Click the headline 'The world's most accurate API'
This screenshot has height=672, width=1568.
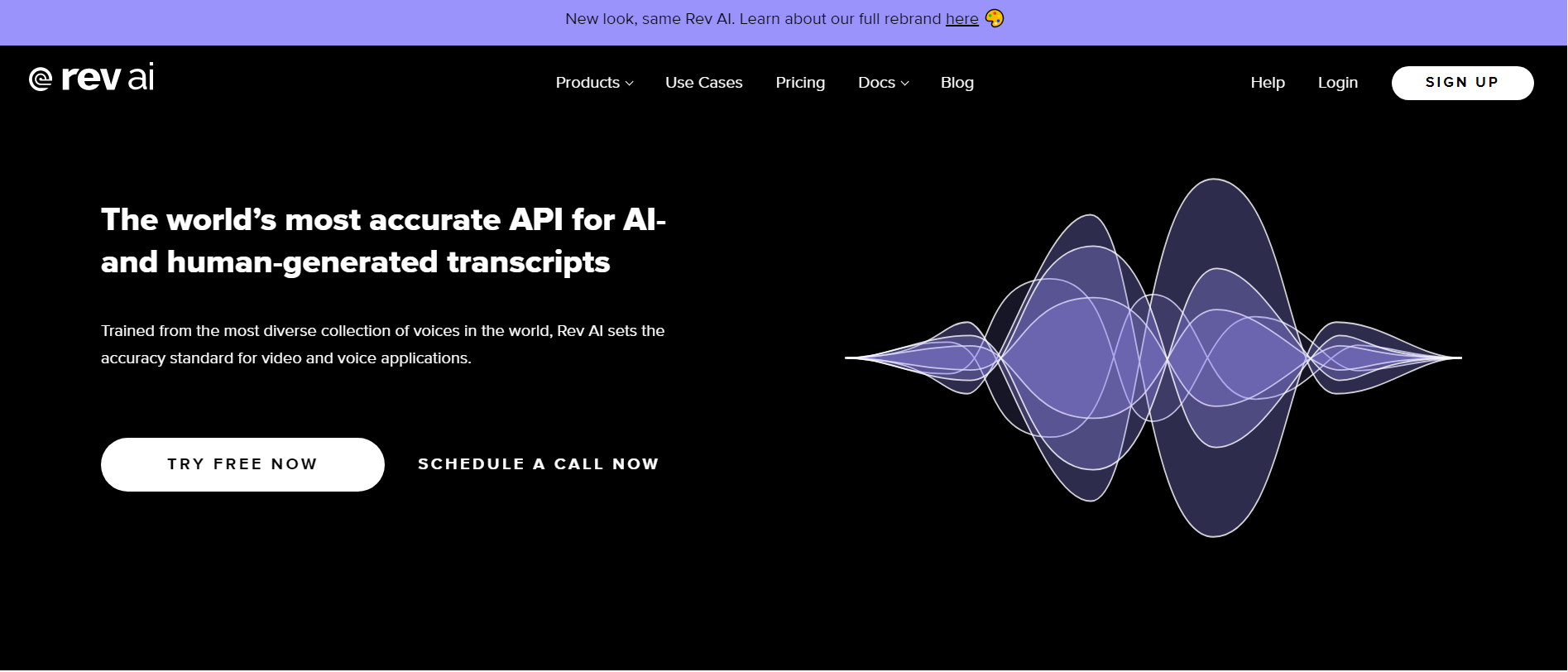[383, 241]
